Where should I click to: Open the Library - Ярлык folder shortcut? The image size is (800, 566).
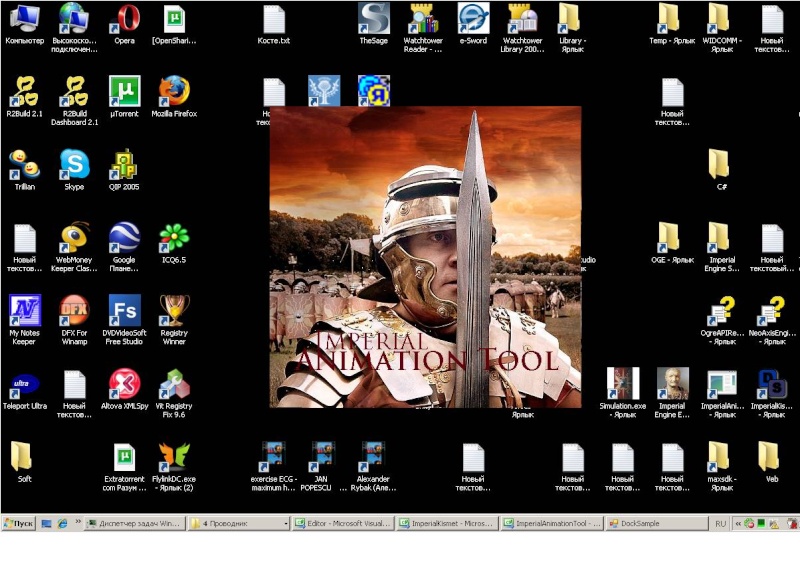click(x=572, y=28)
